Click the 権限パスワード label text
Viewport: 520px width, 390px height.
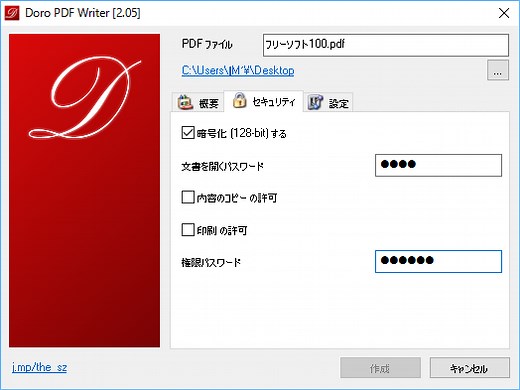tap(211, 262)
